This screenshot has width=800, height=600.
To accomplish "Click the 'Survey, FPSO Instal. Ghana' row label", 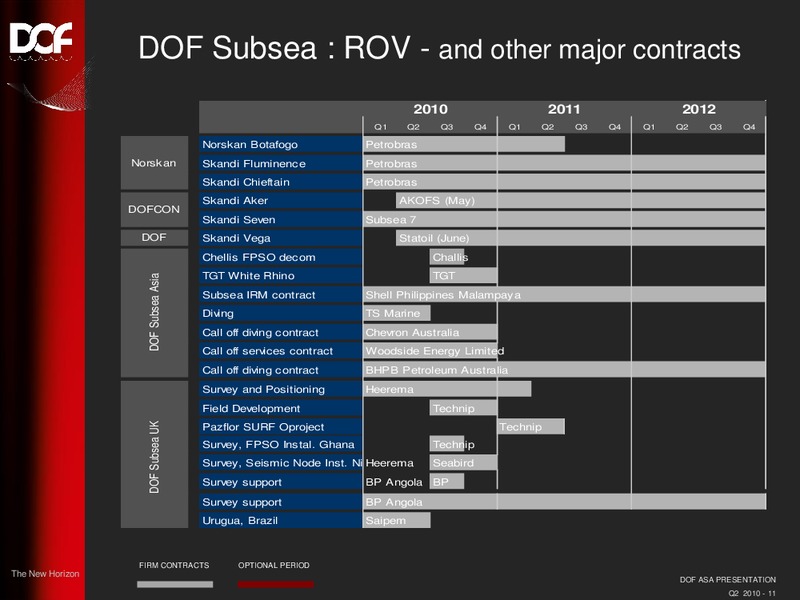I will (280, 444).
